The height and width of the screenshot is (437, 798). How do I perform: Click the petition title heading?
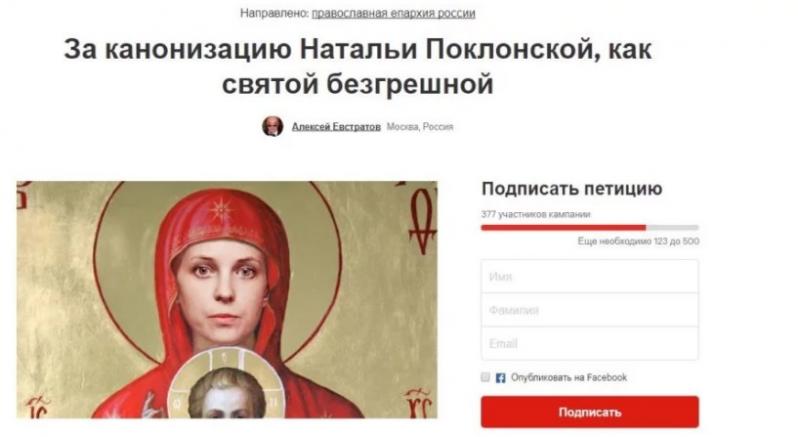click(x=358, y=66)
